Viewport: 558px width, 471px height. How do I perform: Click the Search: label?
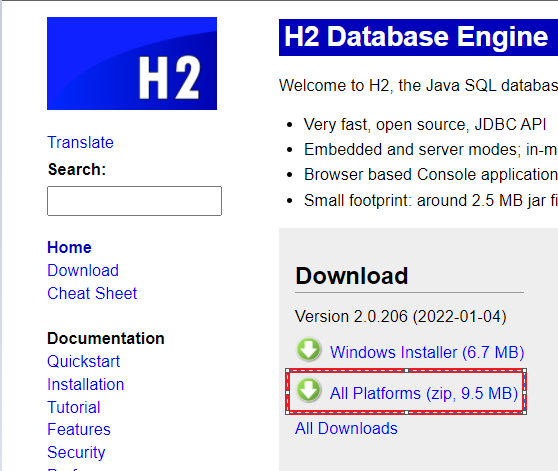coord(77,169)
